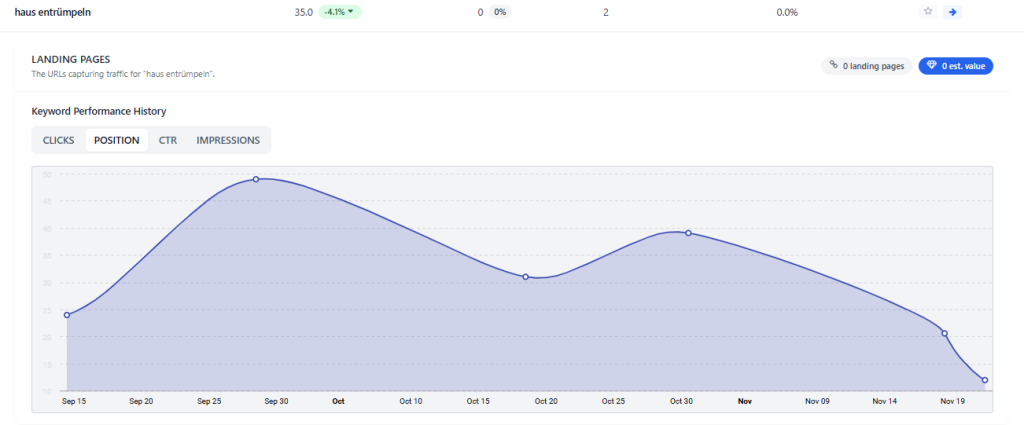
Task: Select the data point near Oct 20
Action: point(525,277)
